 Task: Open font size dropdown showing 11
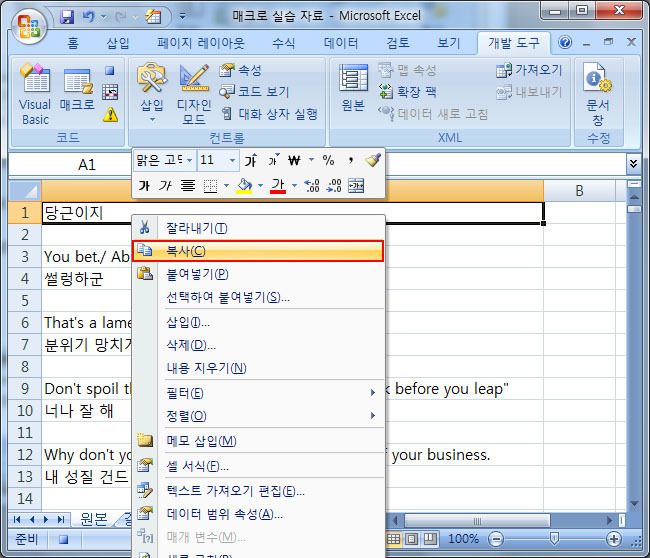point(232,160)
